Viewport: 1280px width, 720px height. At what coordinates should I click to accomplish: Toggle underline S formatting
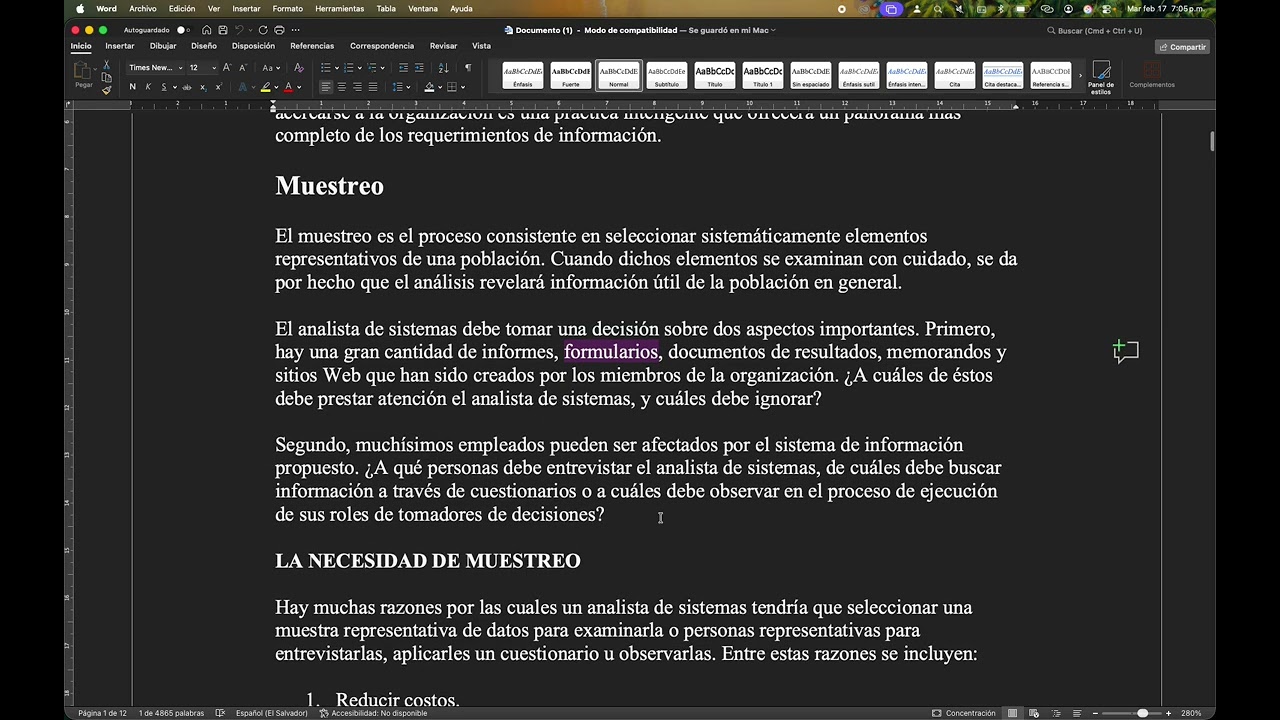pyautogui.click(x=166, y=87)
